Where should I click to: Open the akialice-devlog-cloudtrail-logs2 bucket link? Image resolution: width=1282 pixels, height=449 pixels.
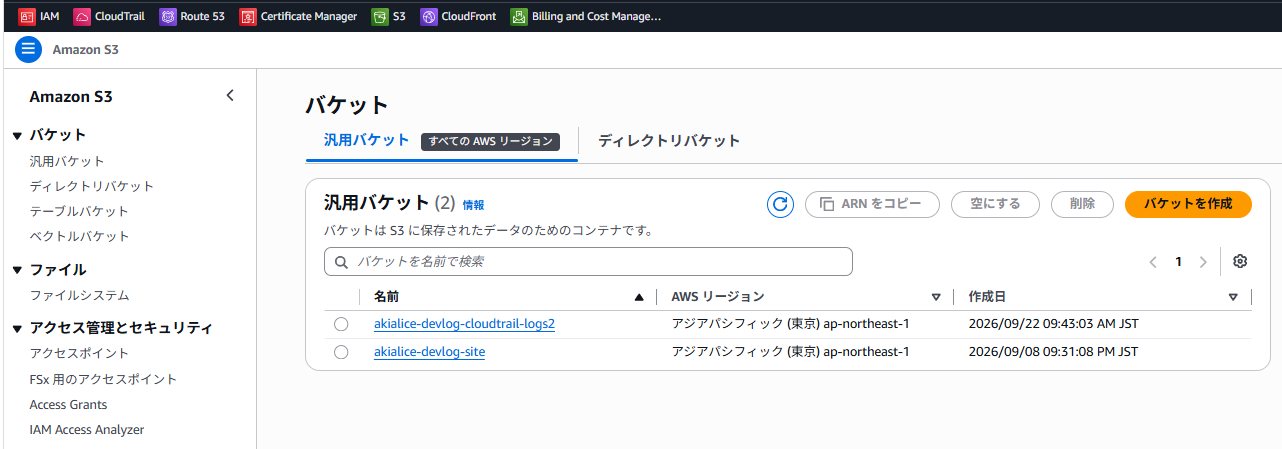[464, 324]
